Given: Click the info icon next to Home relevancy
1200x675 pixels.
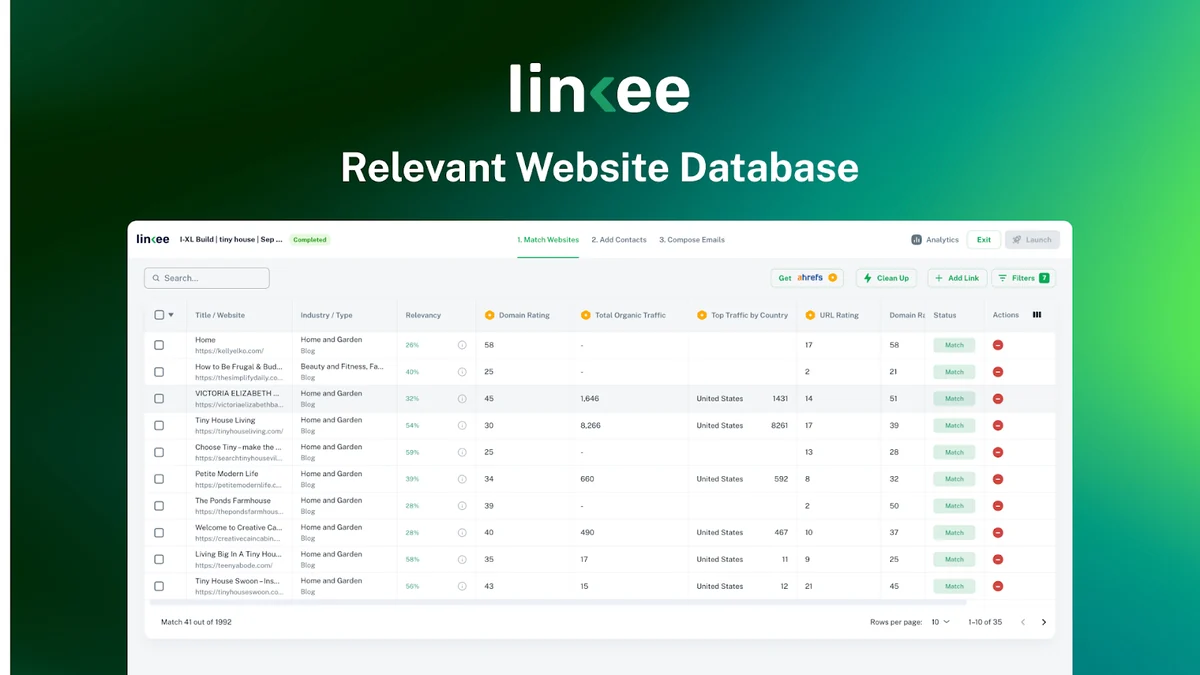Looking at the screenshot, I should click(x=461, y=345).
